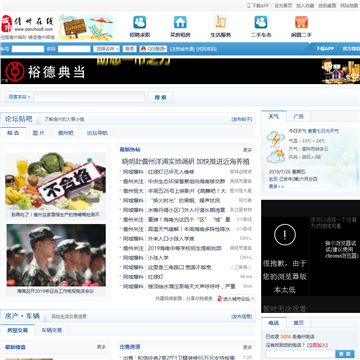Click 发布信息 in the 房产·车辆 header
The image size is (360, 360).
[242, 316]
